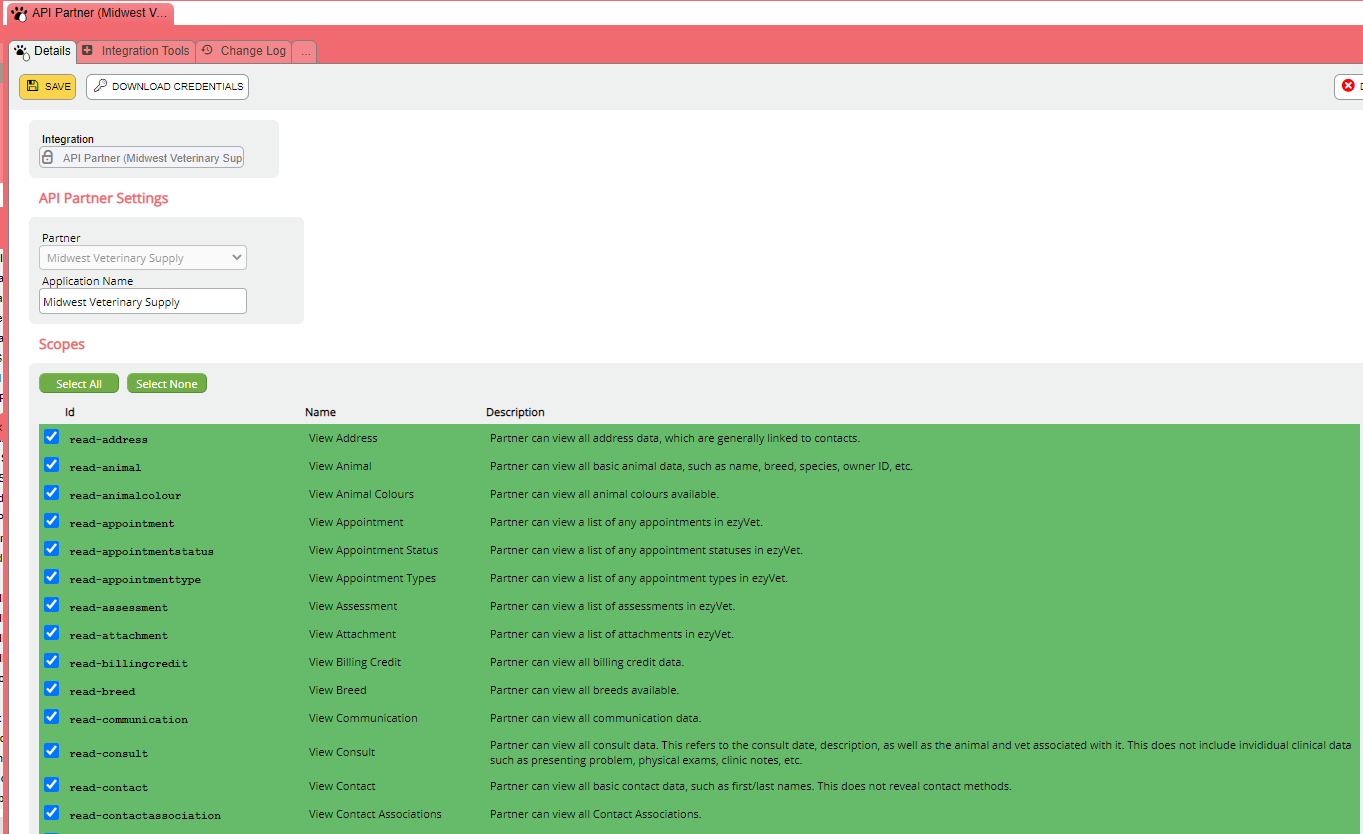This screenshot has height=834, width=1363.
Task: Click the Name column header
Action: (320, 412)
